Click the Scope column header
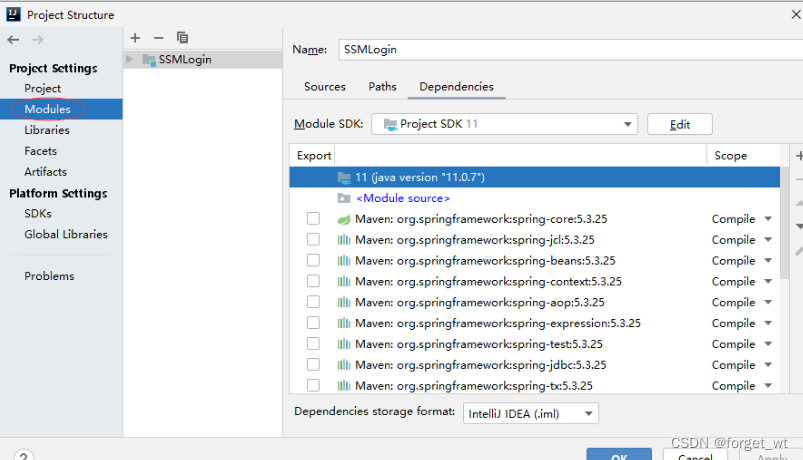Image resolution: width=803 pixels, height=460 pixels. click(731, 155)
